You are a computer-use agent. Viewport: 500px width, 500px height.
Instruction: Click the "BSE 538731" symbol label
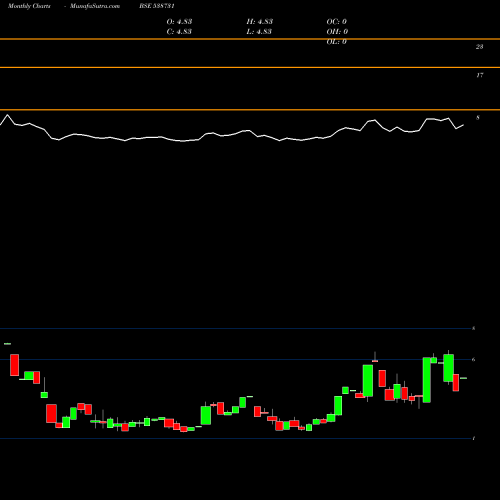(x=157, y=6)
